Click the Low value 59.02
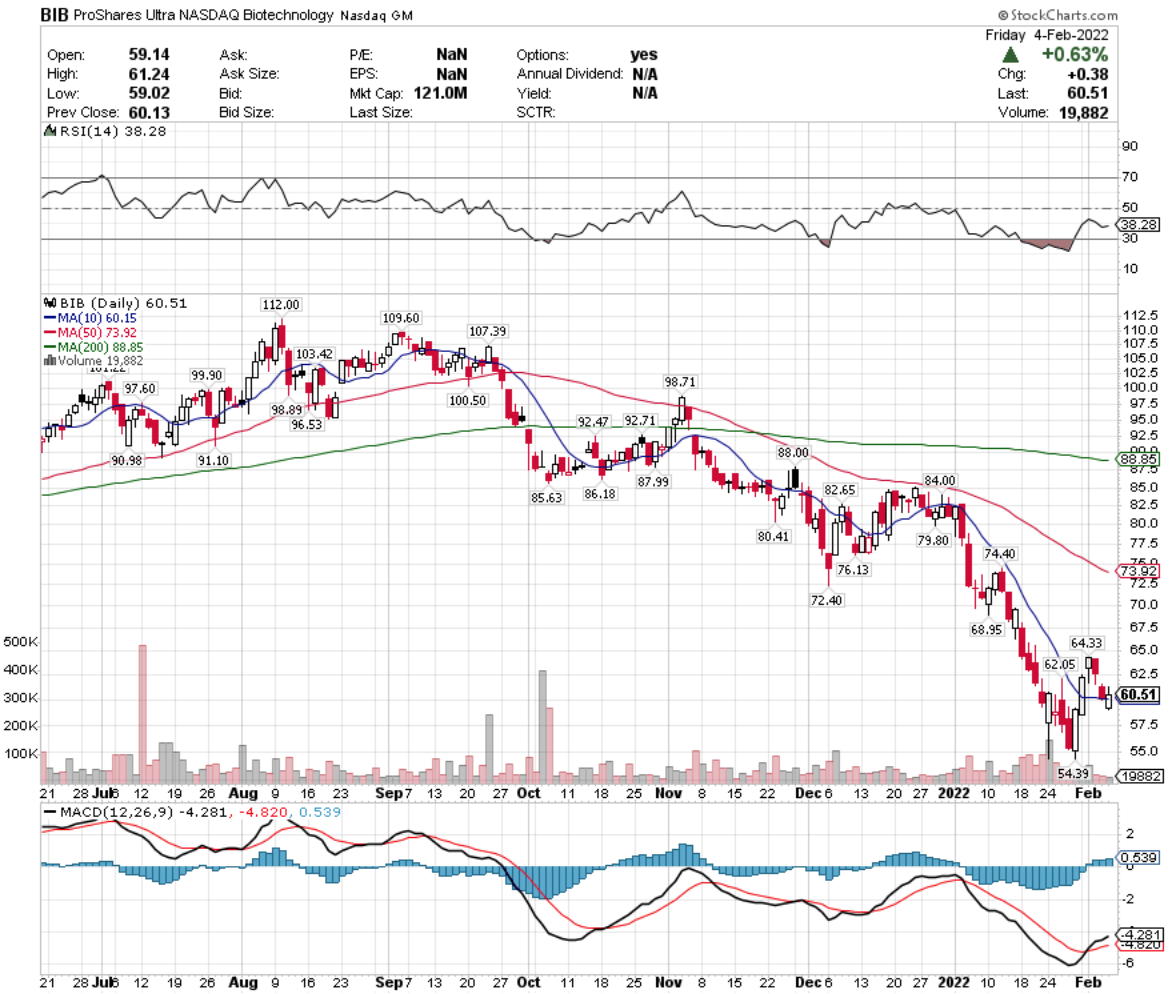This screenshot has width=1172, height=994. tap(149, 93)
